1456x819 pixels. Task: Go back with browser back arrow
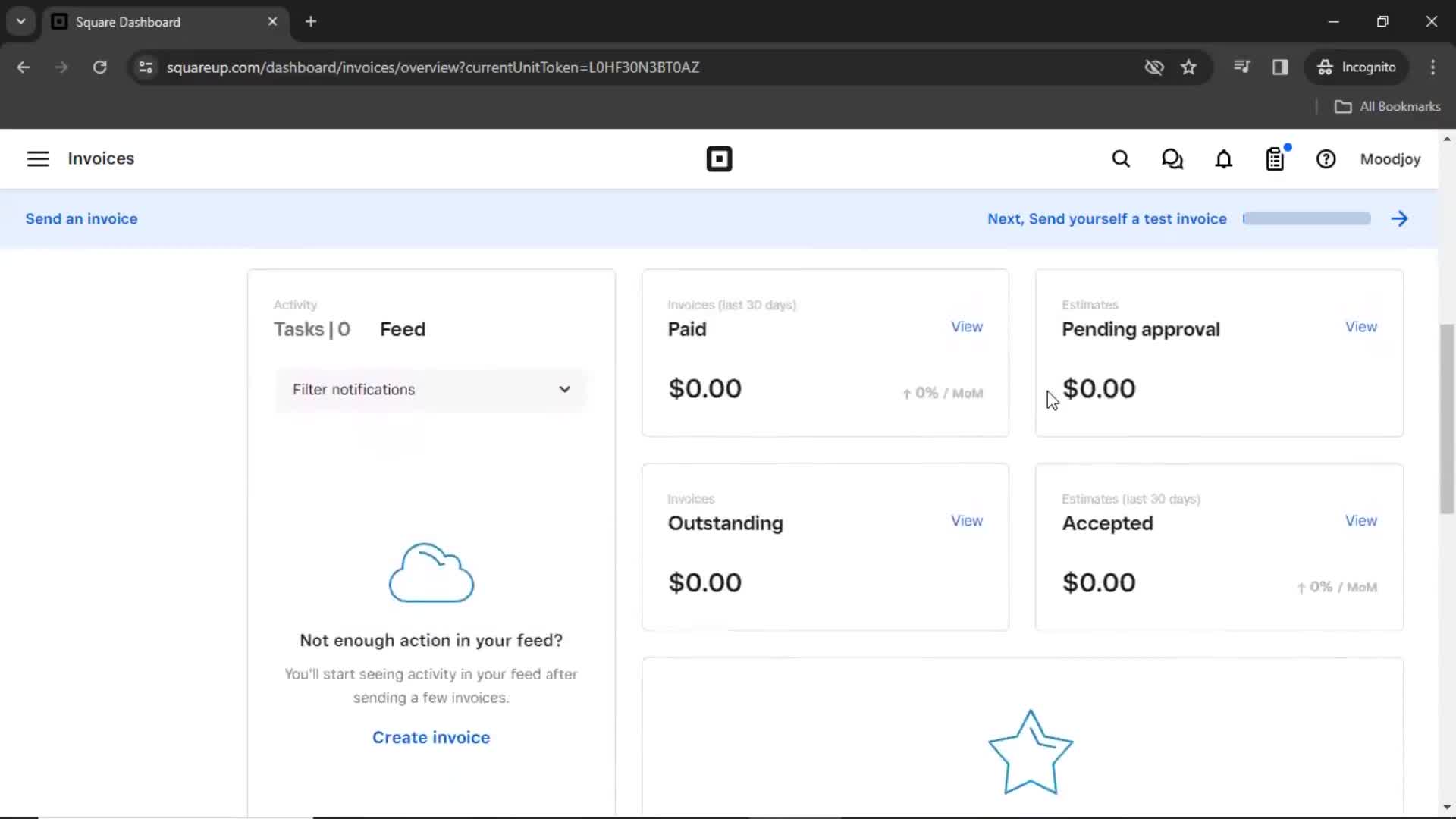[x=24, y=67]
